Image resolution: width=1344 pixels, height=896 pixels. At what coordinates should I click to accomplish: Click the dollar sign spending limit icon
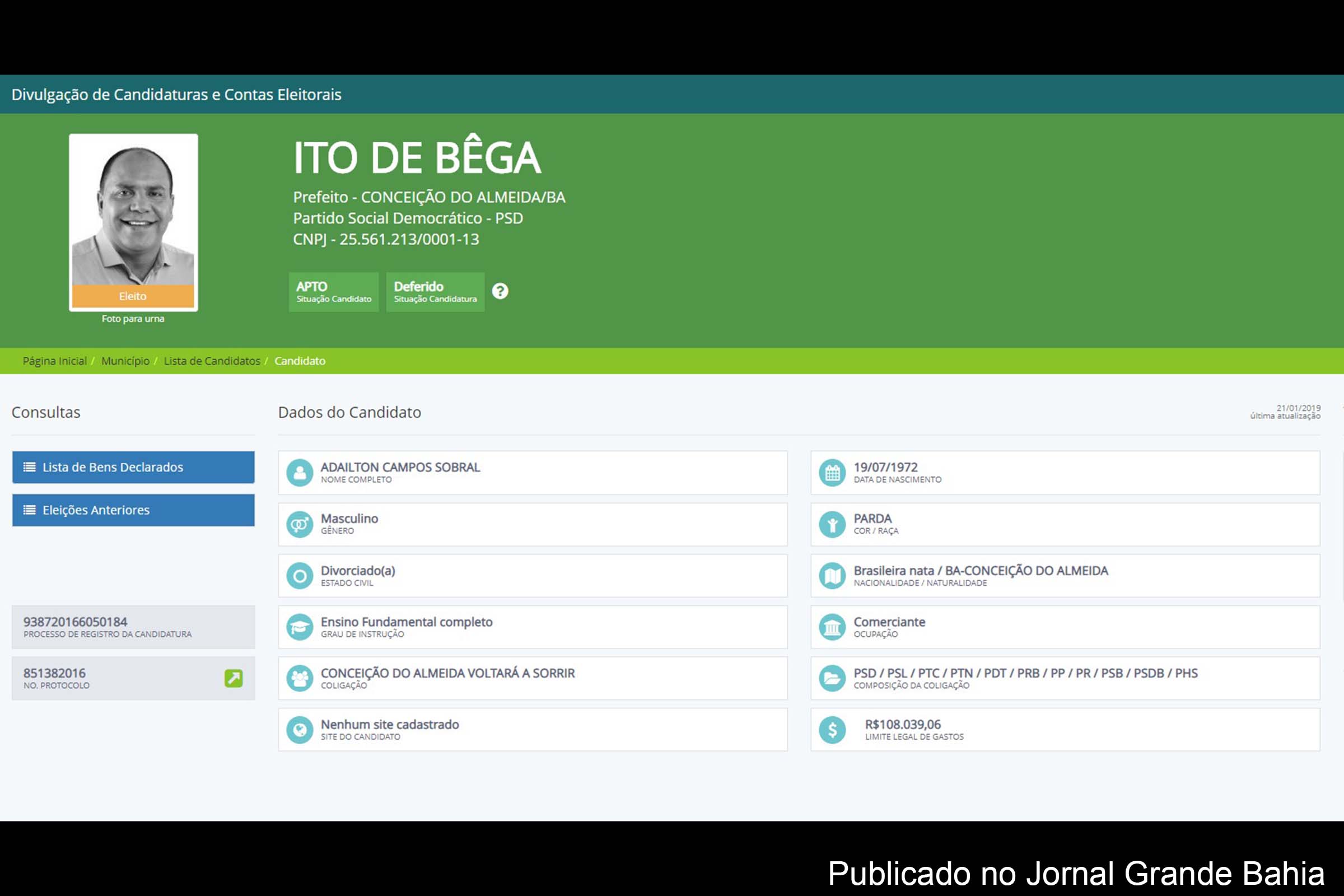tap(832, 730)
